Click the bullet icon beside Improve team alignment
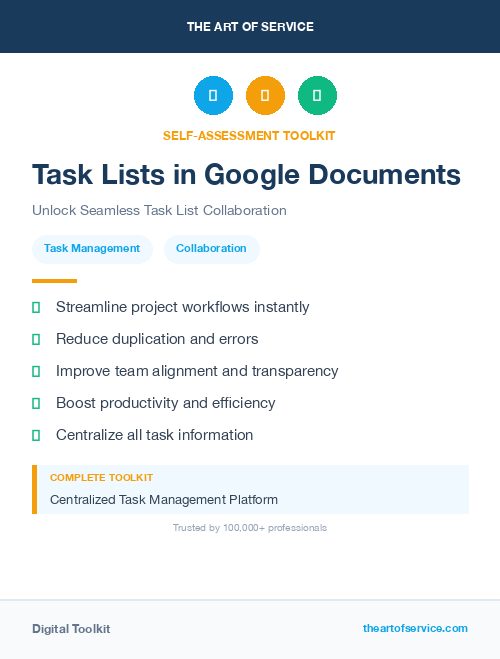500x659 pixels. click(36, 372)
